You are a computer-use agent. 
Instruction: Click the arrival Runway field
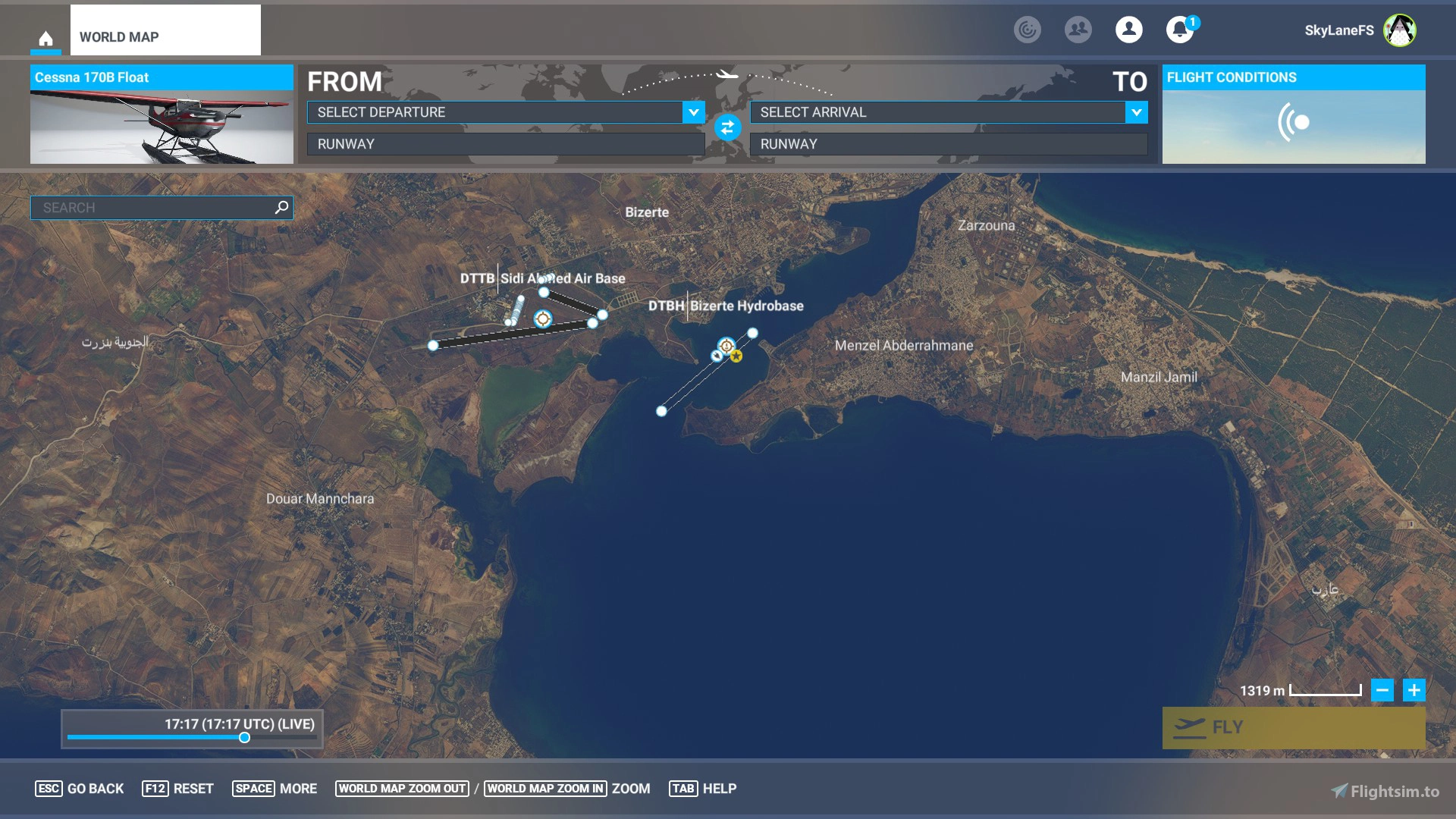(949, 144)
